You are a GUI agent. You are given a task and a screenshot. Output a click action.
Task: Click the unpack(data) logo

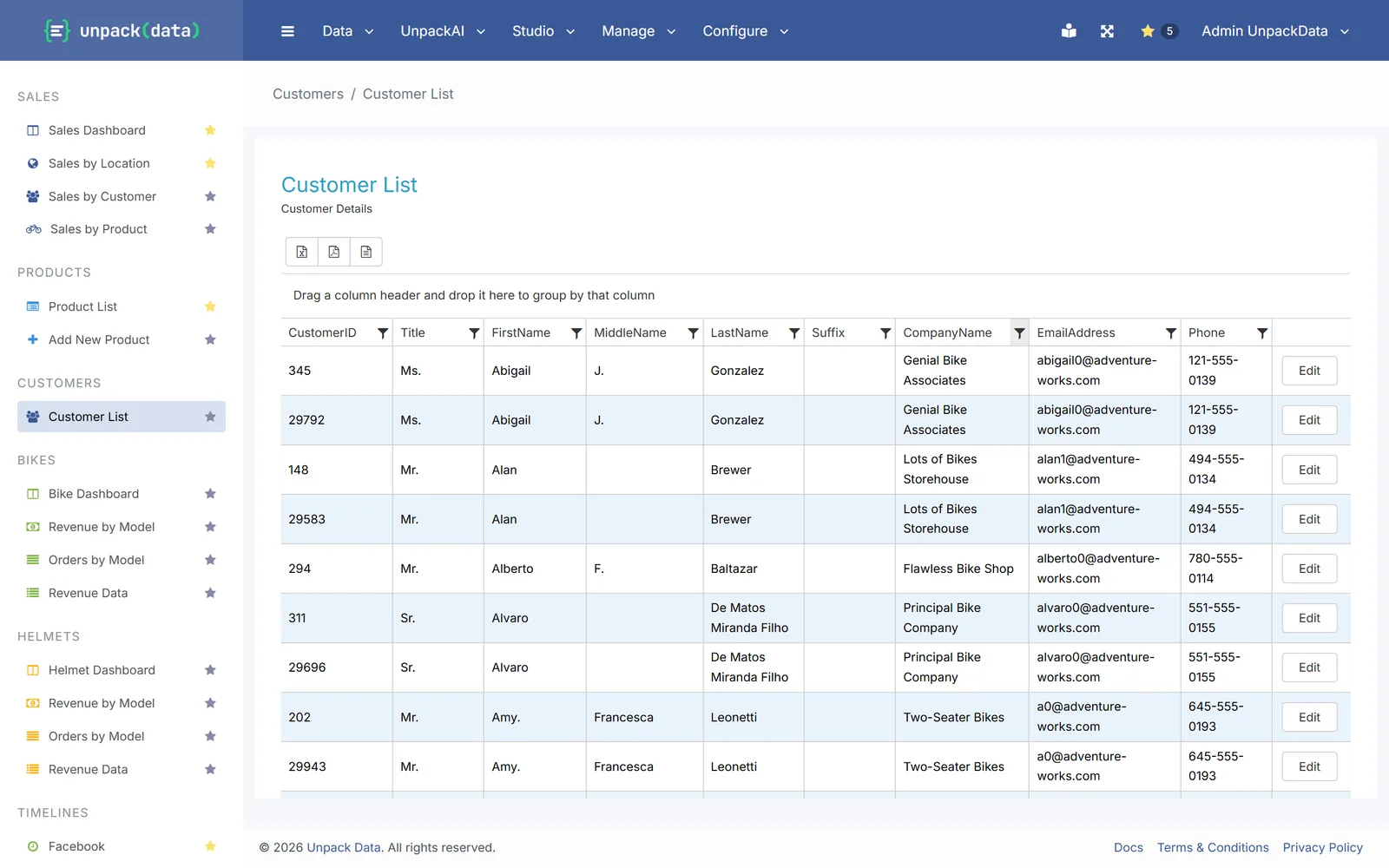pyautogui.click(x=122, y=31)
